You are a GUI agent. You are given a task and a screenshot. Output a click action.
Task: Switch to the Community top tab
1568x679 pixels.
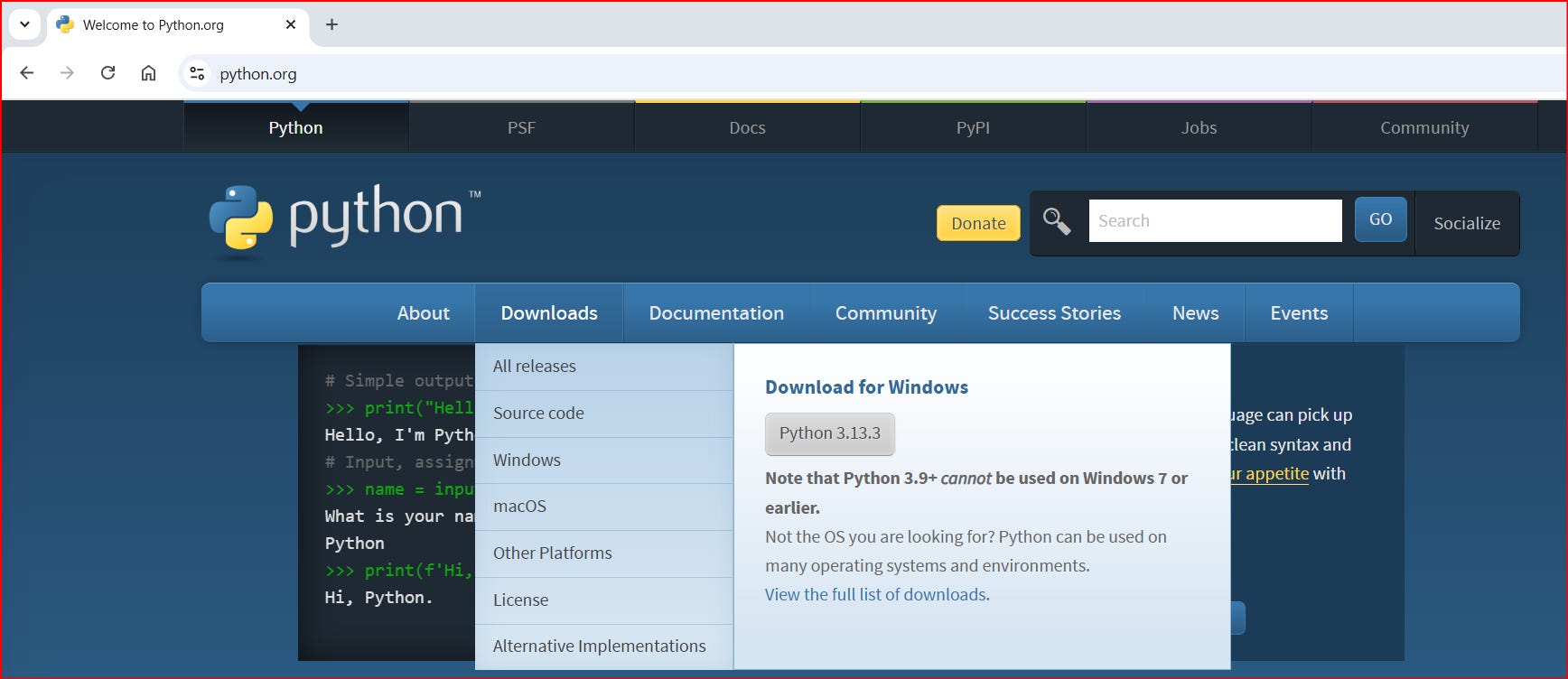coord(1424,127)
